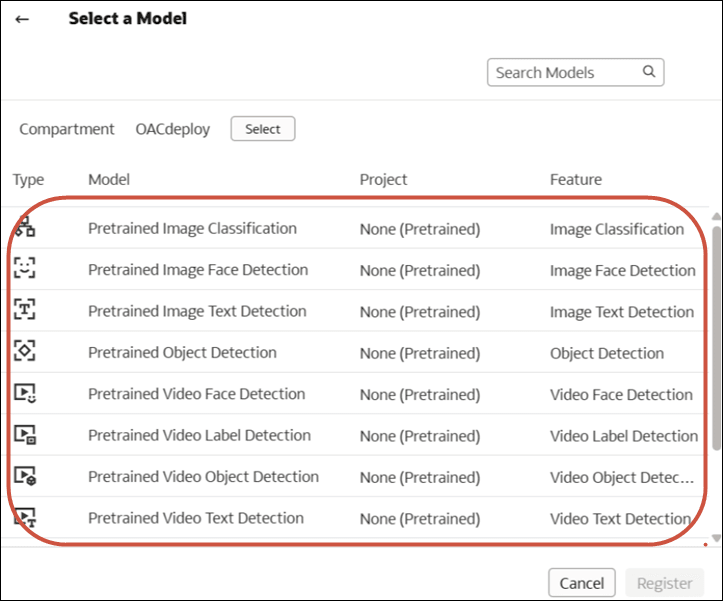Click the Video Label Detection type icon
This screenshot has width=723, height=601.
point(25,436)
